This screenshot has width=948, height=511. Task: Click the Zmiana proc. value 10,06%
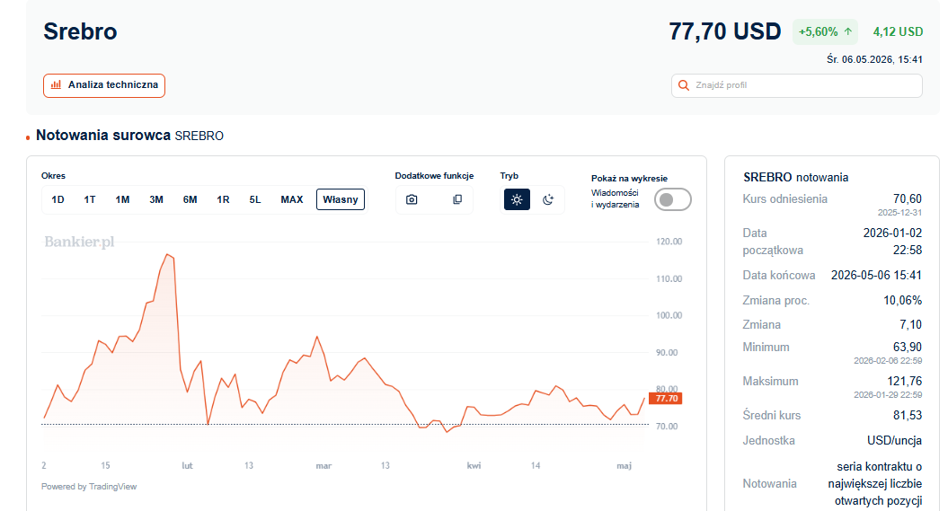click(903, 301)
